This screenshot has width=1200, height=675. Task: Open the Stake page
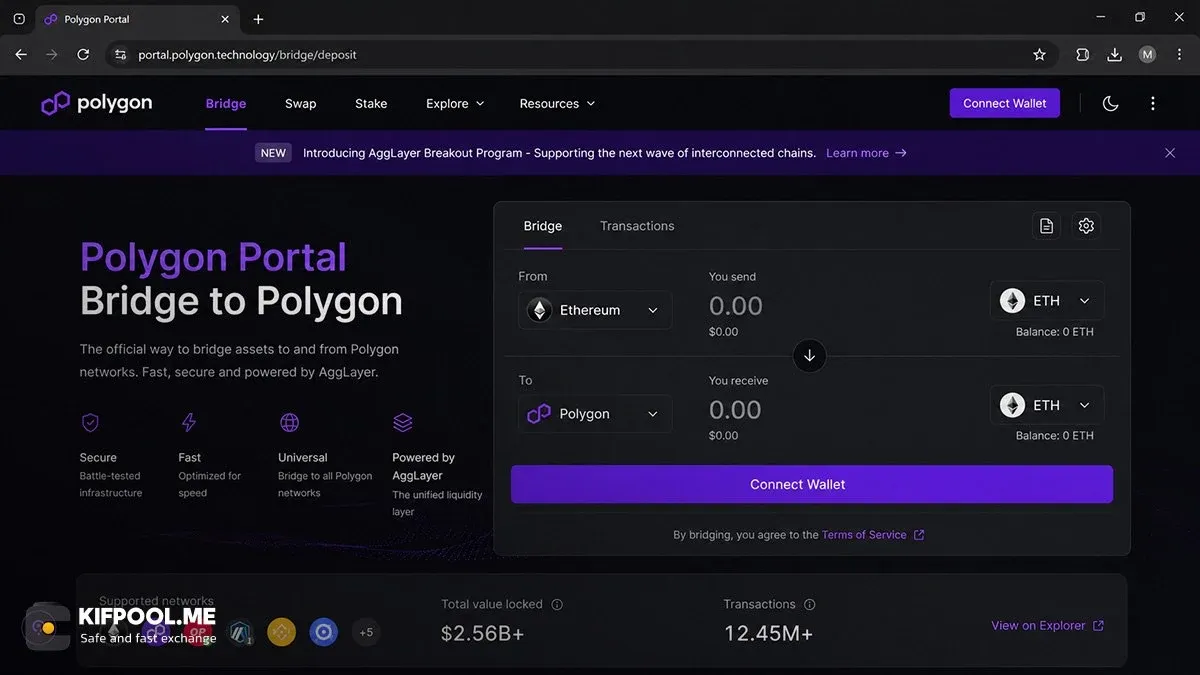coord(371,103)
